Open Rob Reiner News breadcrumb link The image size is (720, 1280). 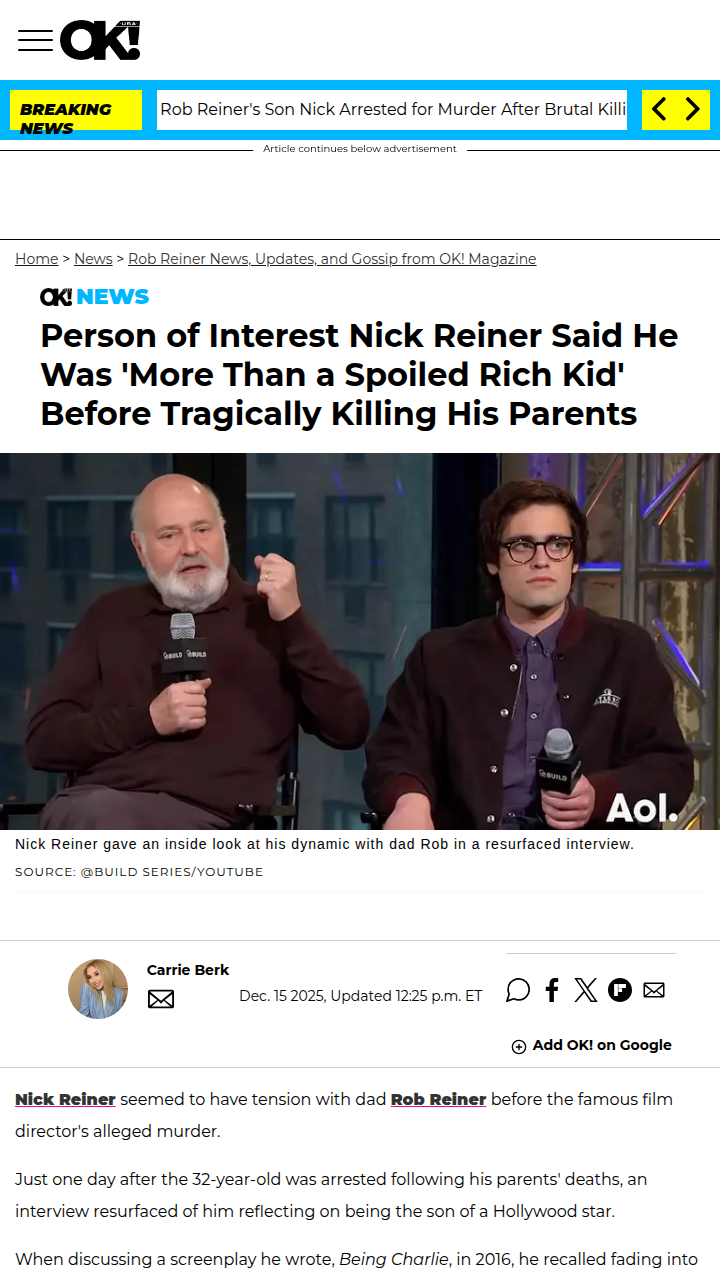[332, 259]
